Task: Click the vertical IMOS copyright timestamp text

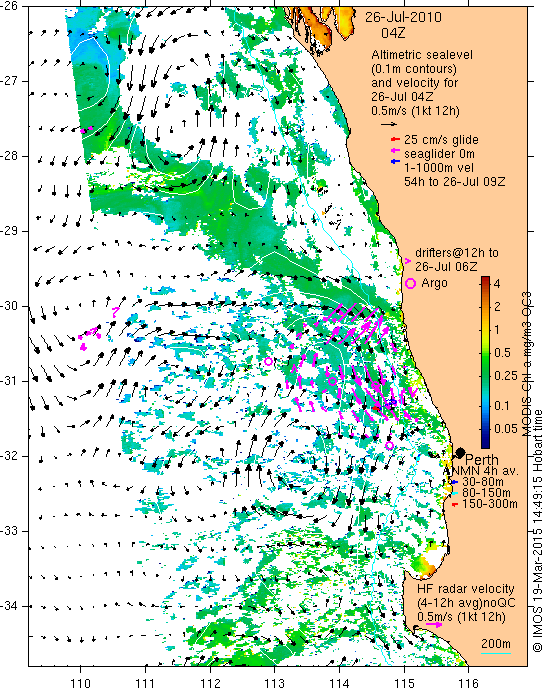Action: [538, 531]
